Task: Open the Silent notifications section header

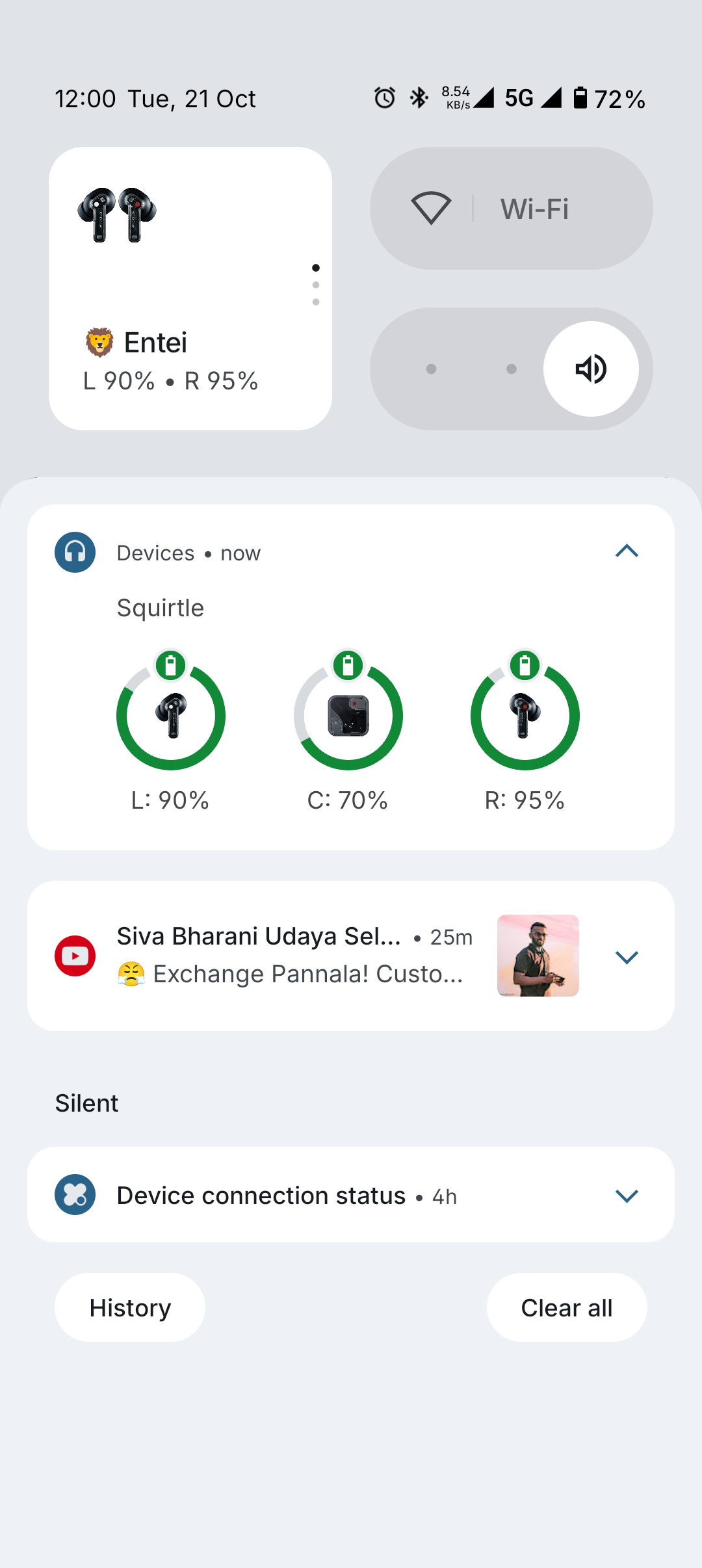Action: 86,1103
